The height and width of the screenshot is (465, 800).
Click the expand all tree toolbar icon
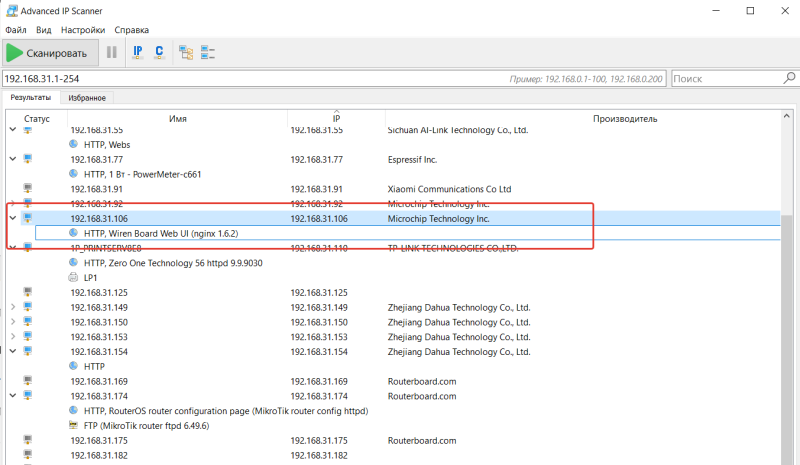[x=186, y=52]
